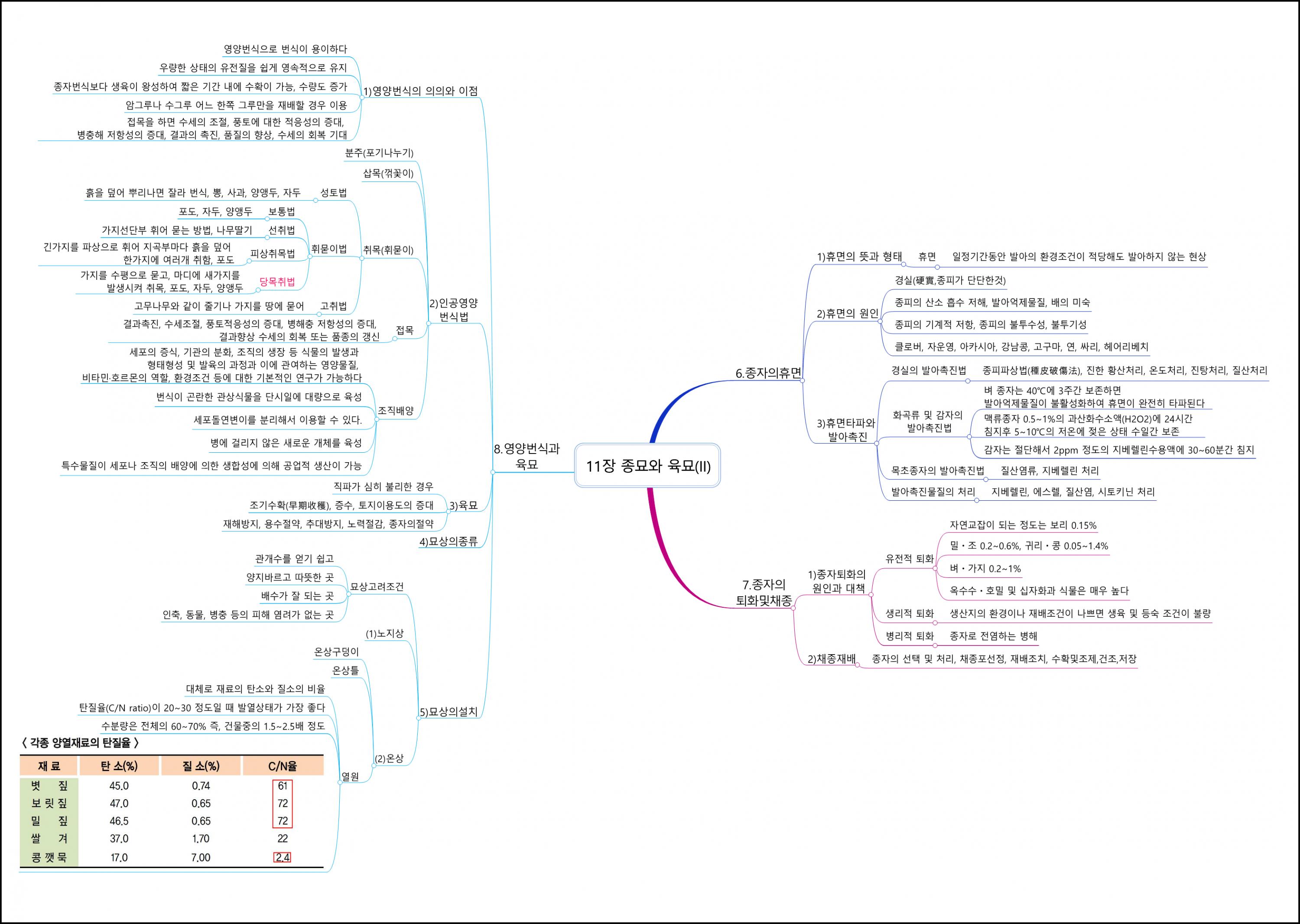Select the 피상취목법 node
This screenshot has width=1300, height=924.
click(x=273, y=254)
